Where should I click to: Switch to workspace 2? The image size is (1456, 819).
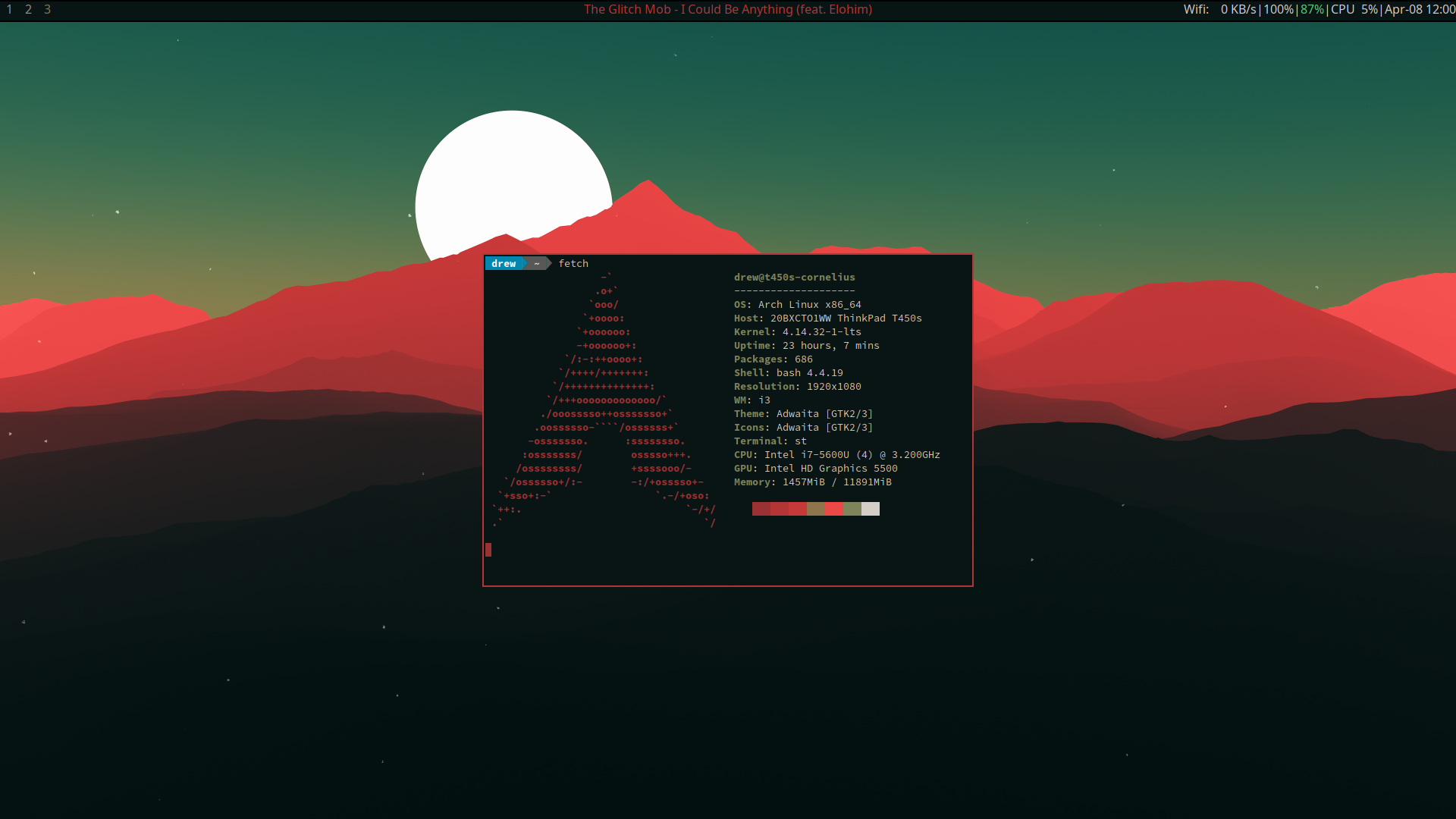coord(28,10)
